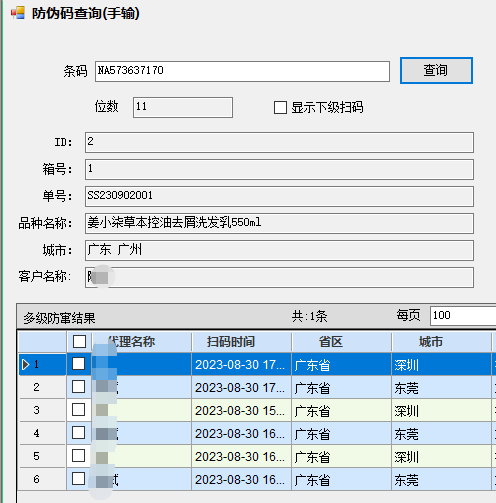The image size is (496, 503).
Task: Tick the checkbox for row 3
Action: pyautogui.click(x=79, y=410)
